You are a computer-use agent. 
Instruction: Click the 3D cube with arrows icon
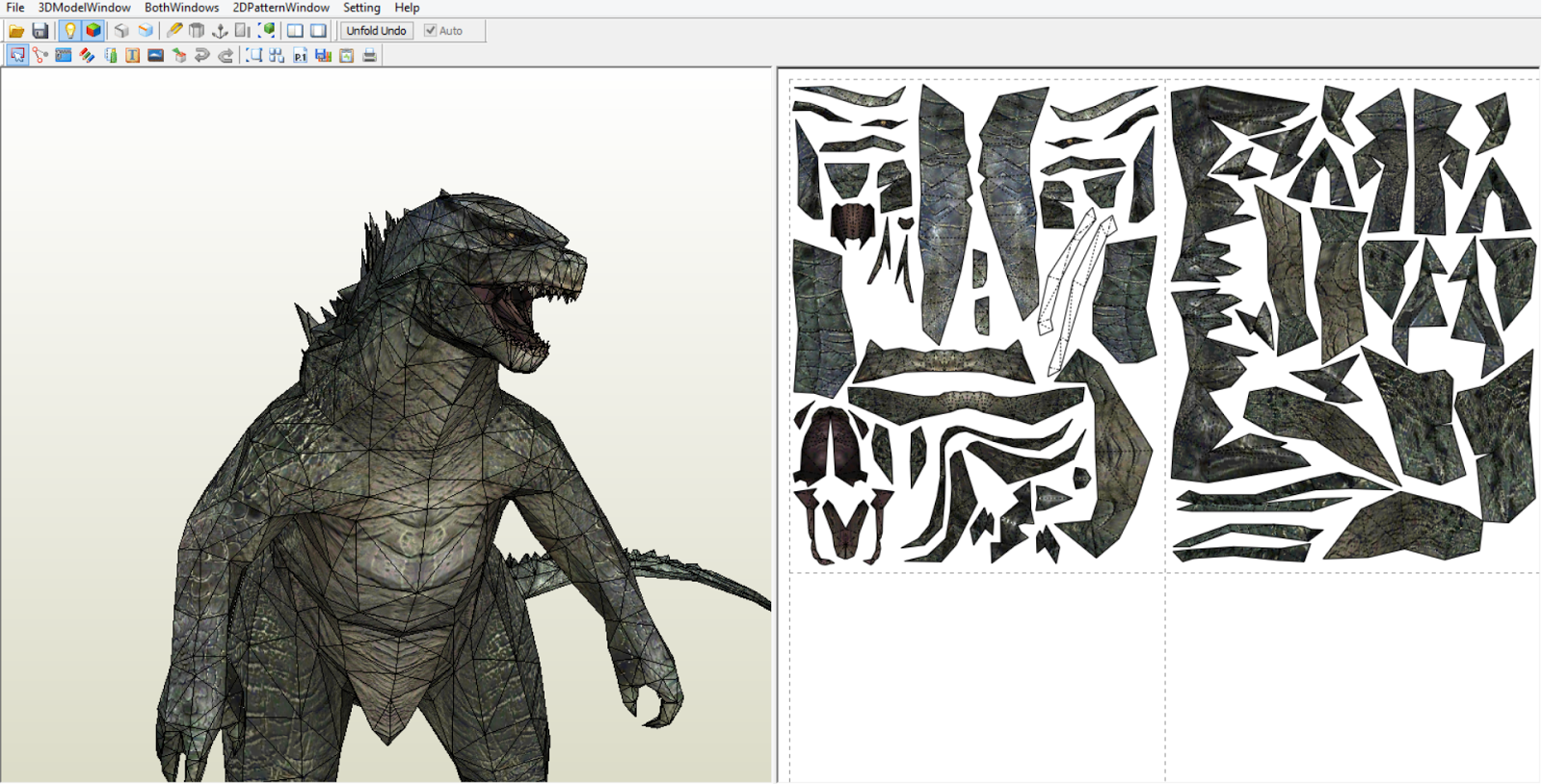(x=179, y=55)
